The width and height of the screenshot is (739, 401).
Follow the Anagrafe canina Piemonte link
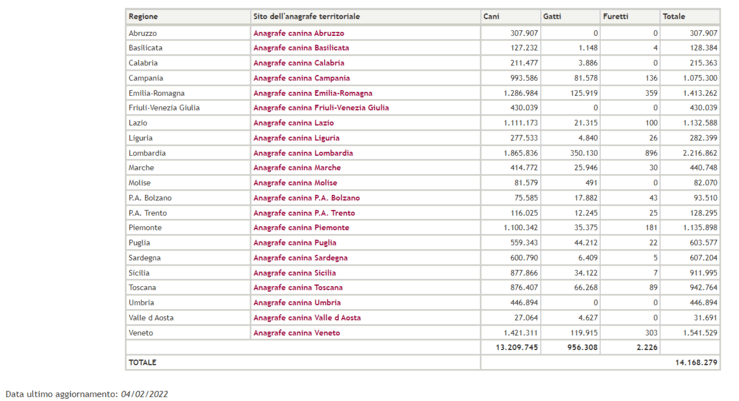(301, 228)
